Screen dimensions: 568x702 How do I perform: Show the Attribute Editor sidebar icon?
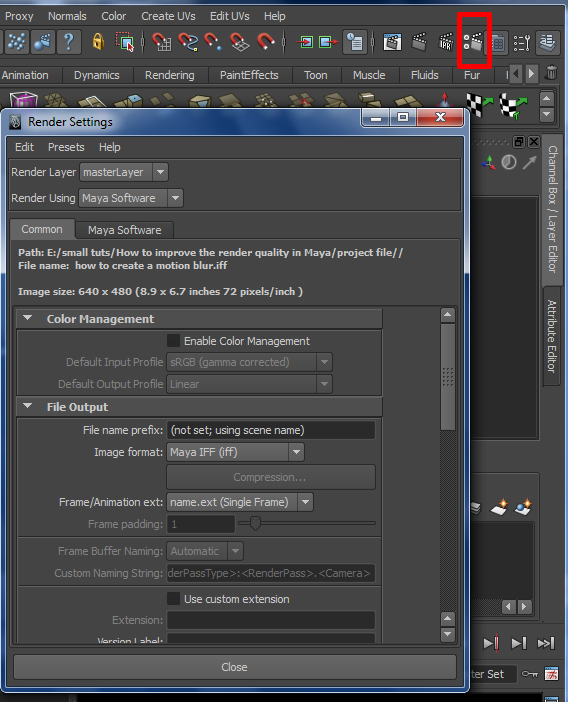click(x=547, y=43)
